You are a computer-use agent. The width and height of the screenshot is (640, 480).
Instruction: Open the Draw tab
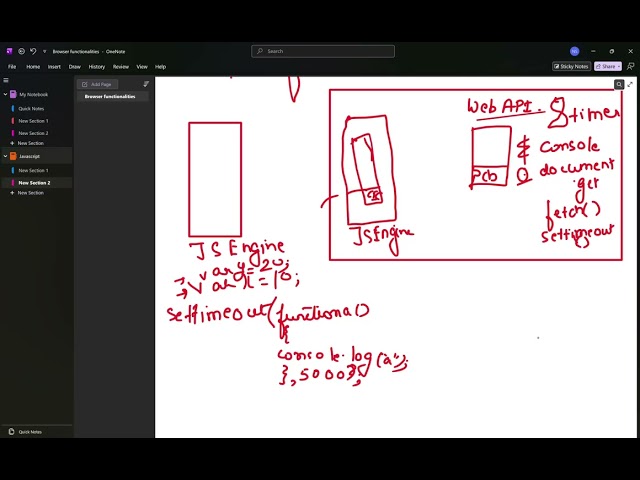point(74,67)
